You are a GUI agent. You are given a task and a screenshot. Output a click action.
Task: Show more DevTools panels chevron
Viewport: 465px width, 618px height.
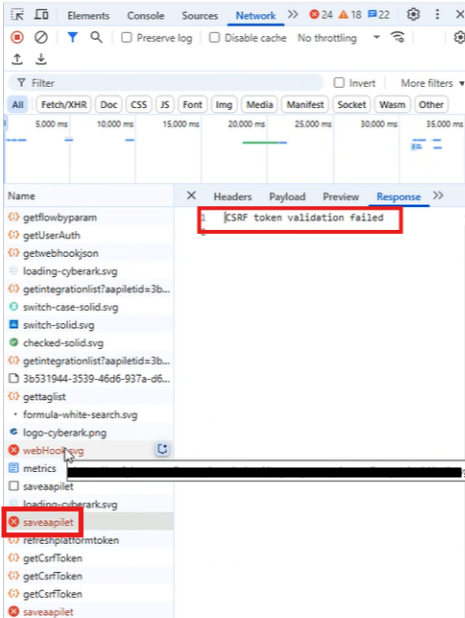[x=293, y=15]
